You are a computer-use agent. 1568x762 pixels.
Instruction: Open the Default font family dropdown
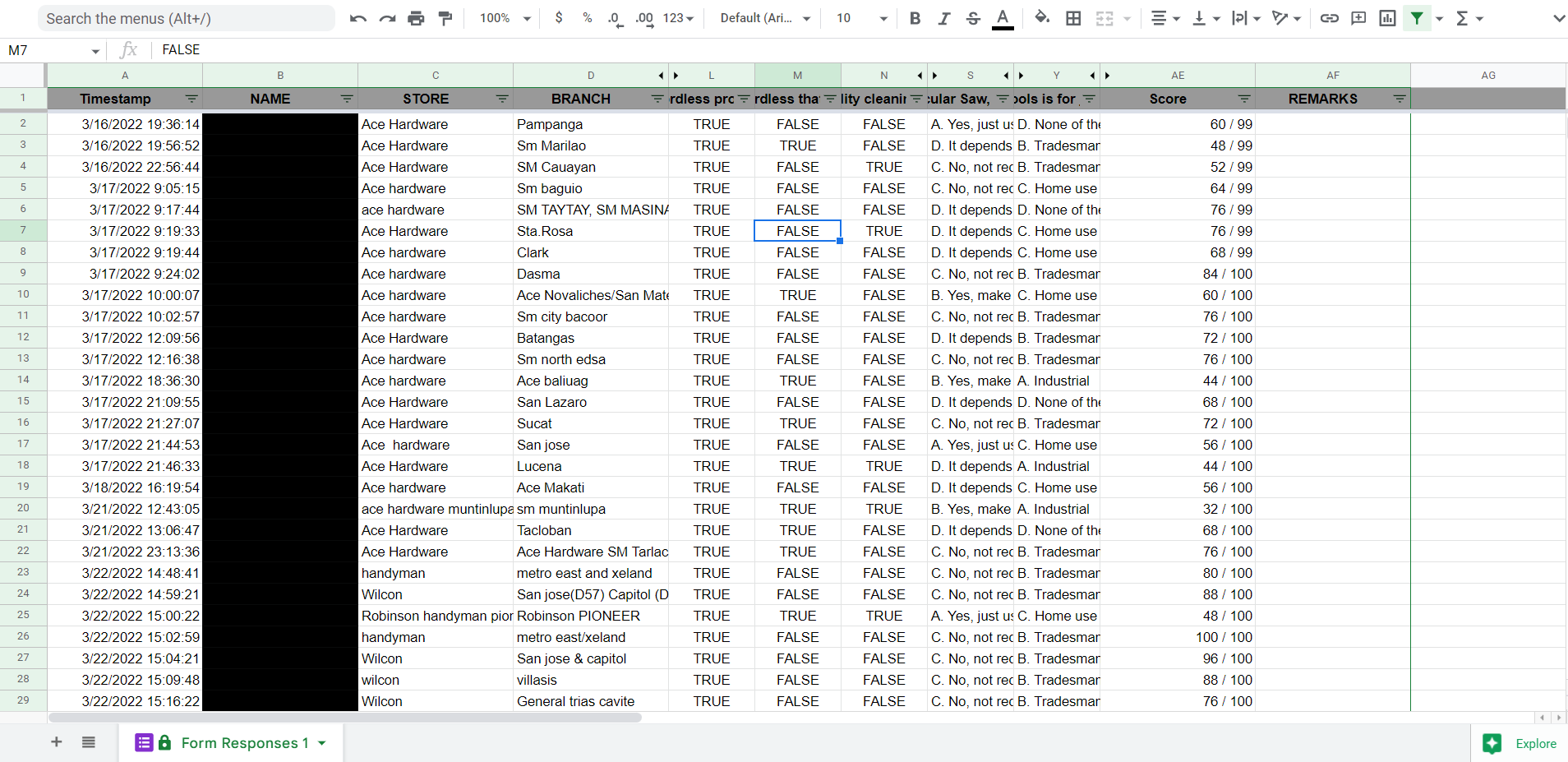765,18
